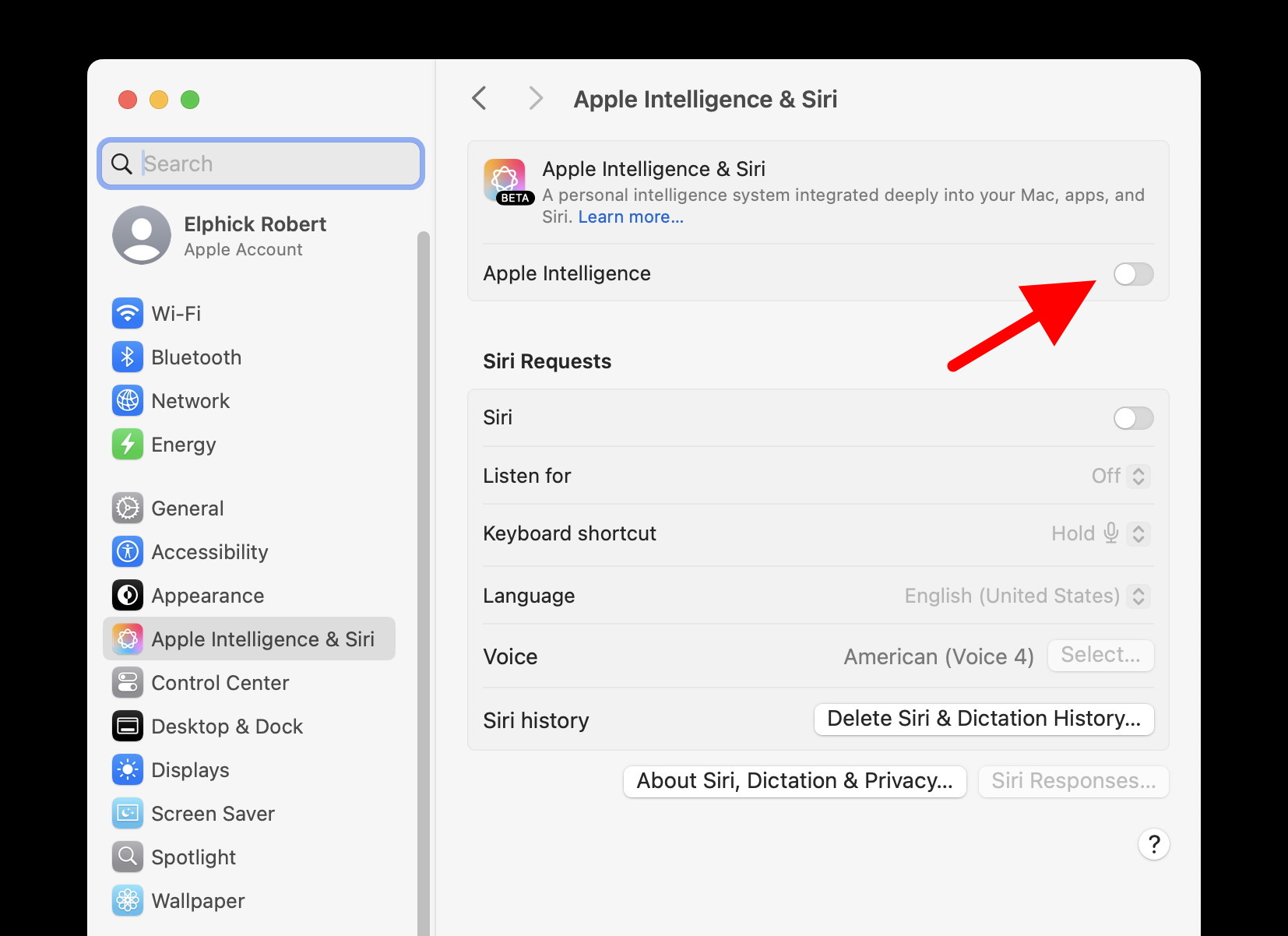Turn on the Siri toggle

[x=1133, y=418]
